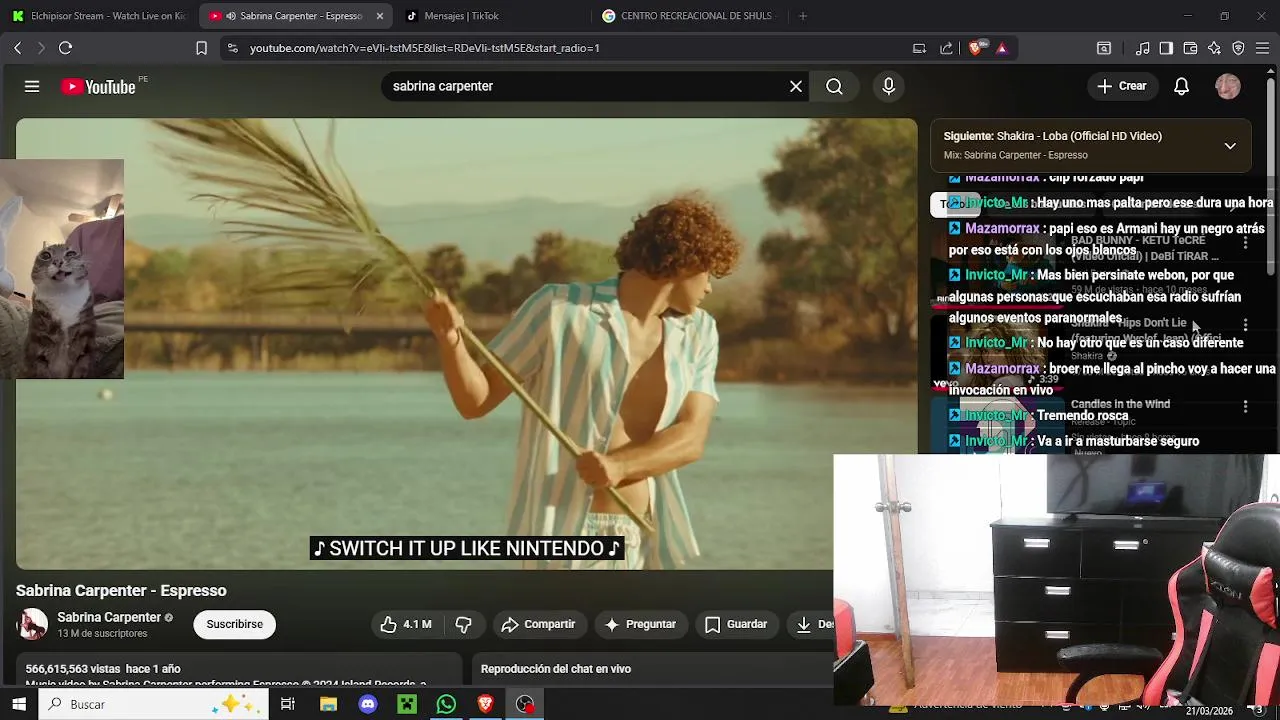The width and height of the screenshot is (1280, 720).
Task: Dislike the video
Action: point(463,624)
